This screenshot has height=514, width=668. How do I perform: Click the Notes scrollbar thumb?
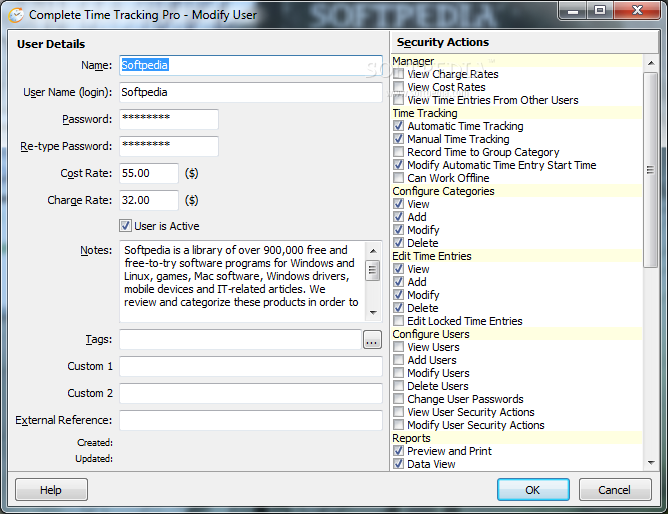[373, 270]
